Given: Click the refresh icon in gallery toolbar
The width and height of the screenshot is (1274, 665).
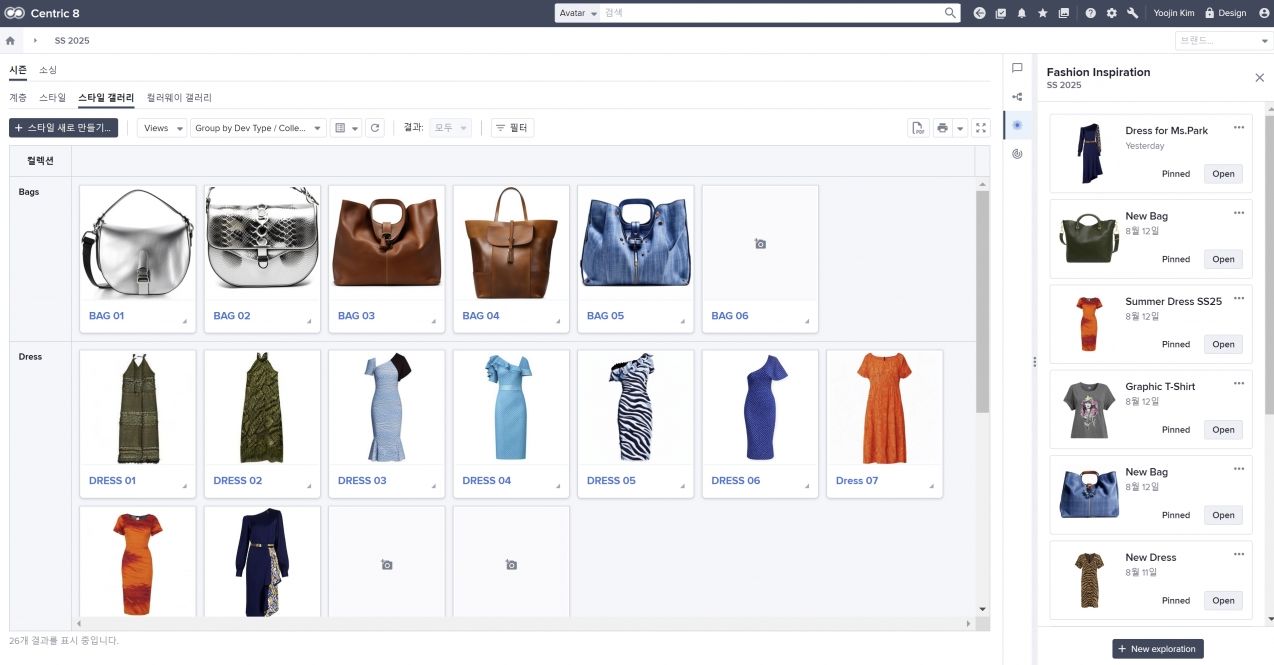Looking at the screenshot, I should tap(374, 128).
